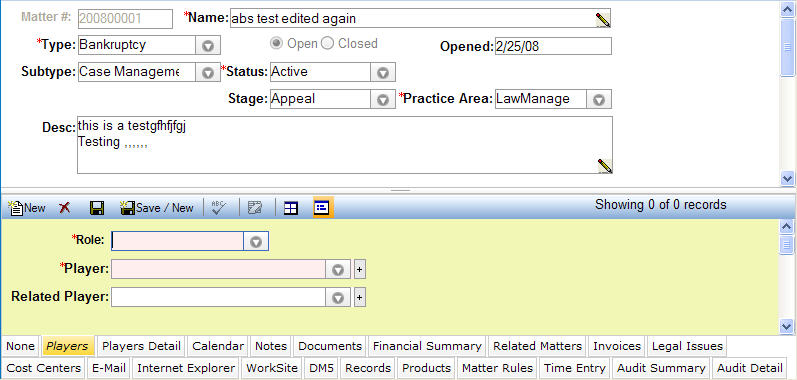Open the E-Mail tab
The height and width of the screenshot is (380, 797).
coord(109,368)
